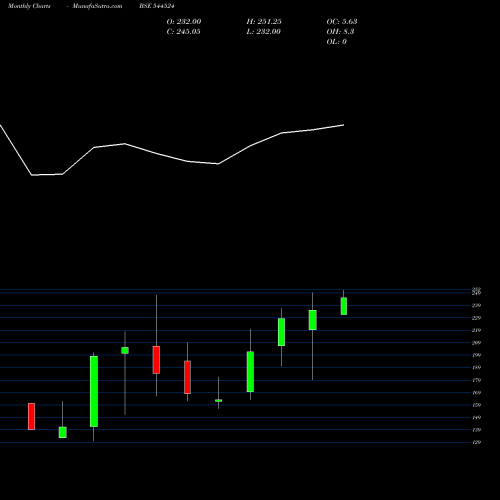Image resolution: width=500 pixels, height=500 pixels.
Task: Click the 159 price axis label
Action: point(477,405)
